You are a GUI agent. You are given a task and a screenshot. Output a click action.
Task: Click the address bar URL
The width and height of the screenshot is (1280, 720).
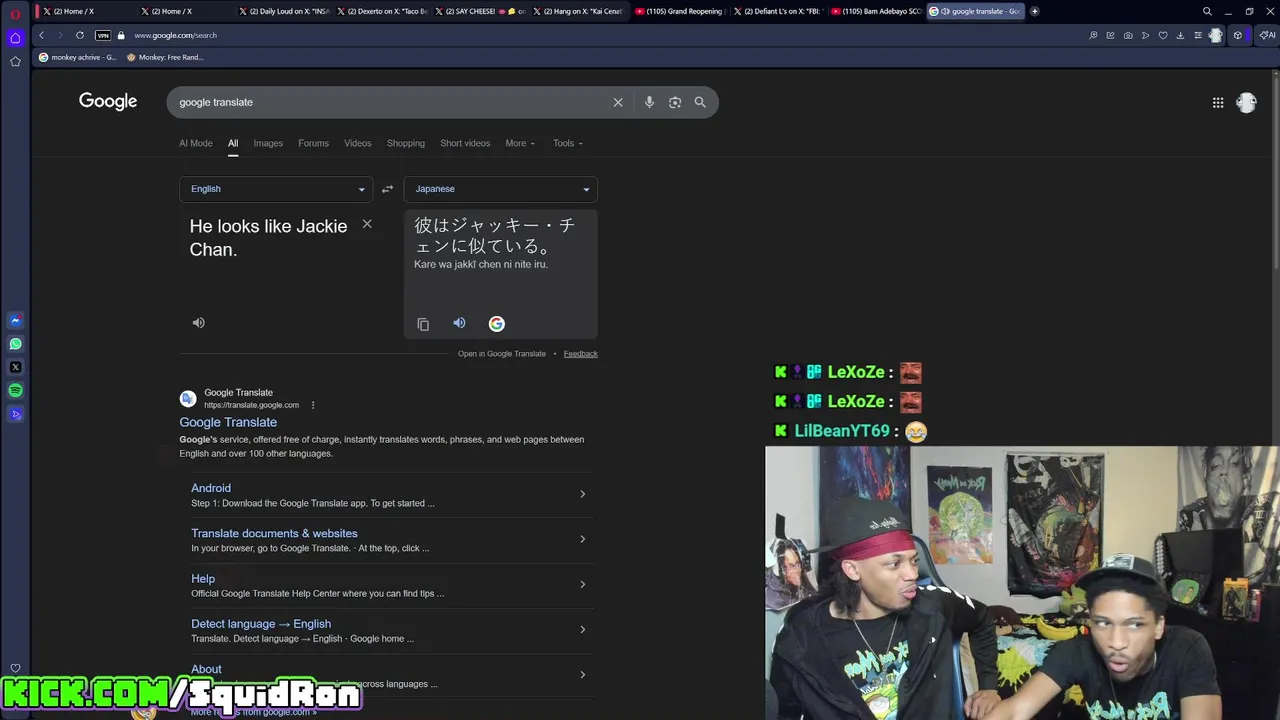pos(175,35)
